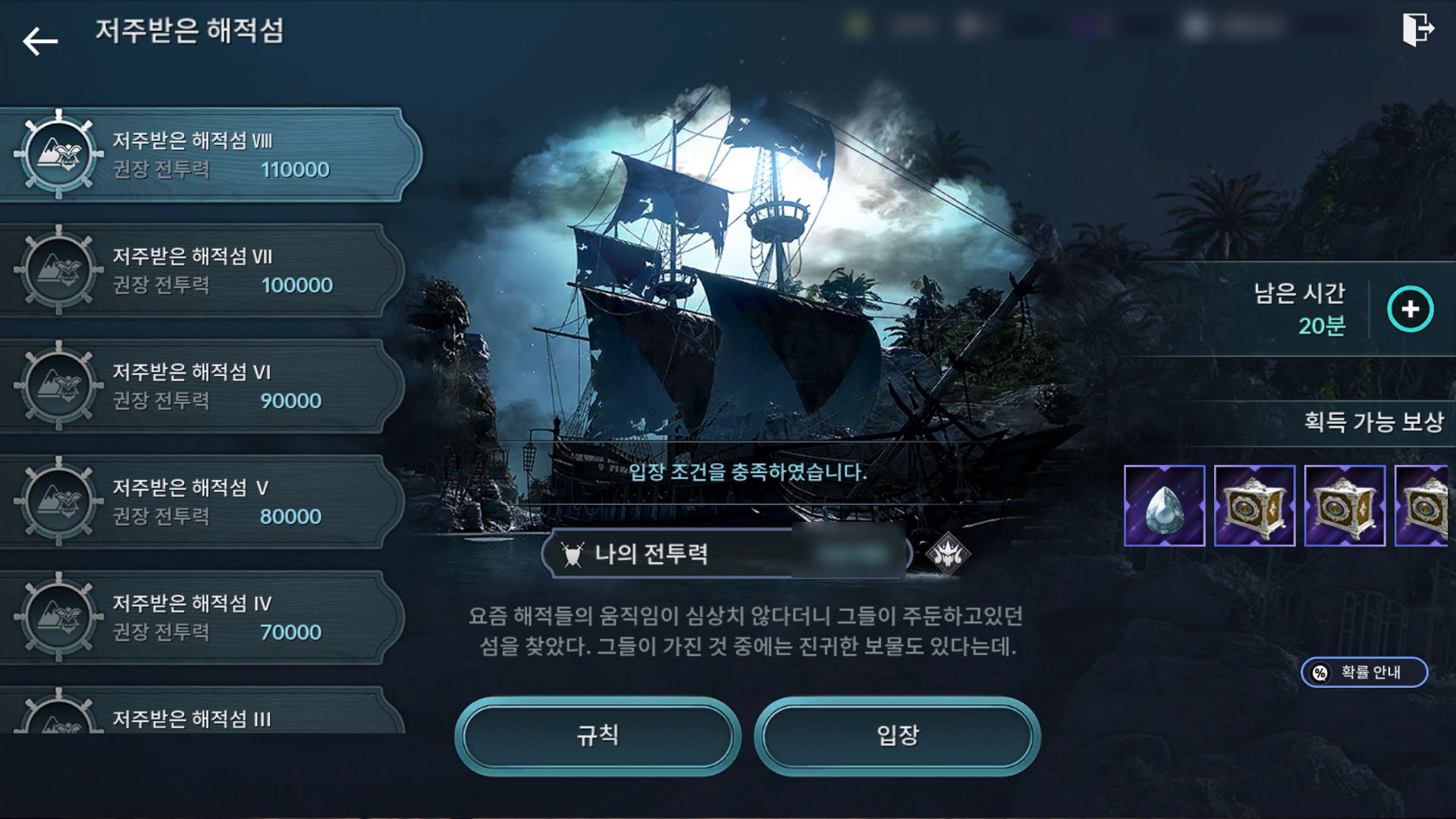The height and width of the screenshot is (819, 1456).
Task: Open the crown emblem next to 나의 전투력
Action: (x=947, y=554)
